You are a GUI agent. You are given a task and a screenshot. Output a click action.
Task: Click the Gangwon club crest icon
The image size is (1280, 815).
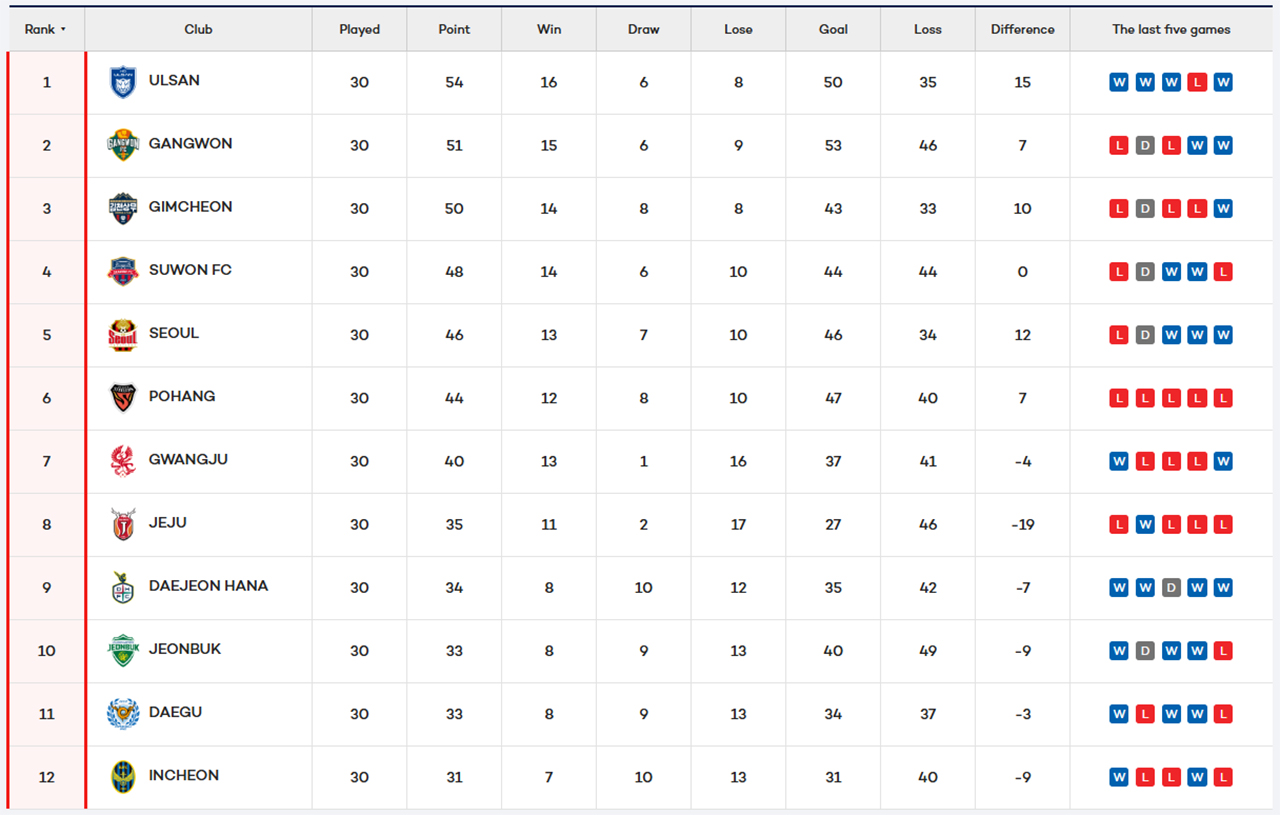(123, 145)
